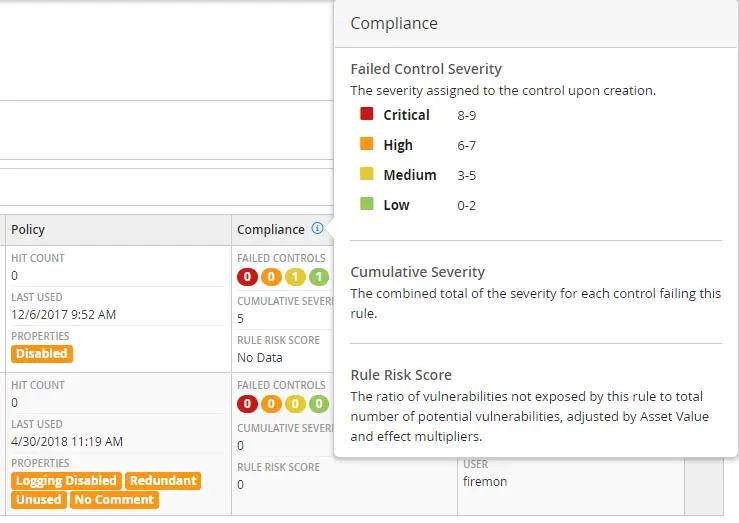Click the Rule Risk Score heading in popup
739x523 pixels.
click(x=401, y=375)
